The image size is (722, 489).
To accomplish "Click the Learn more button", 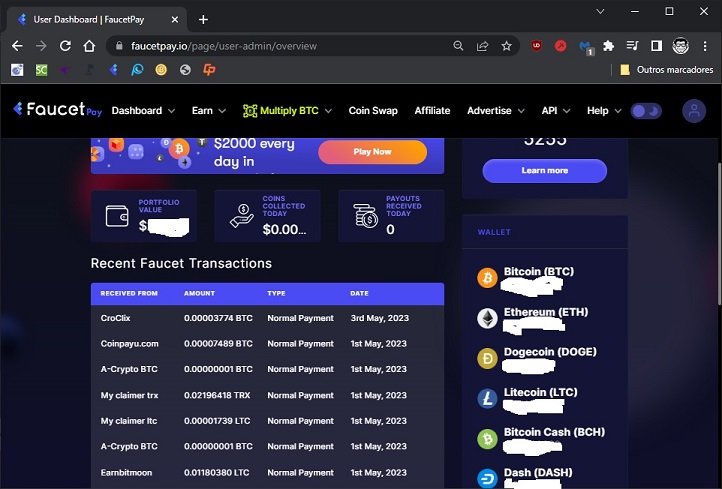I will tap(544, 170).
